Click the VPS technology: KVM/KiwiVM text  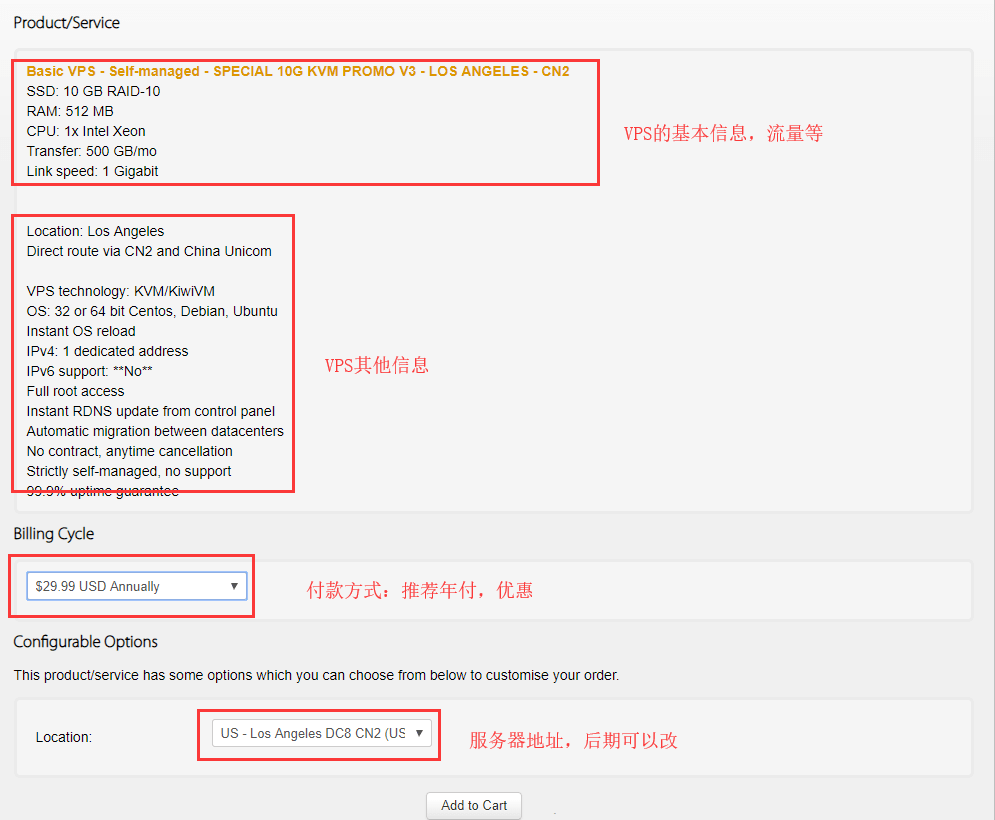pyautogui.click(x=120, y=291)
